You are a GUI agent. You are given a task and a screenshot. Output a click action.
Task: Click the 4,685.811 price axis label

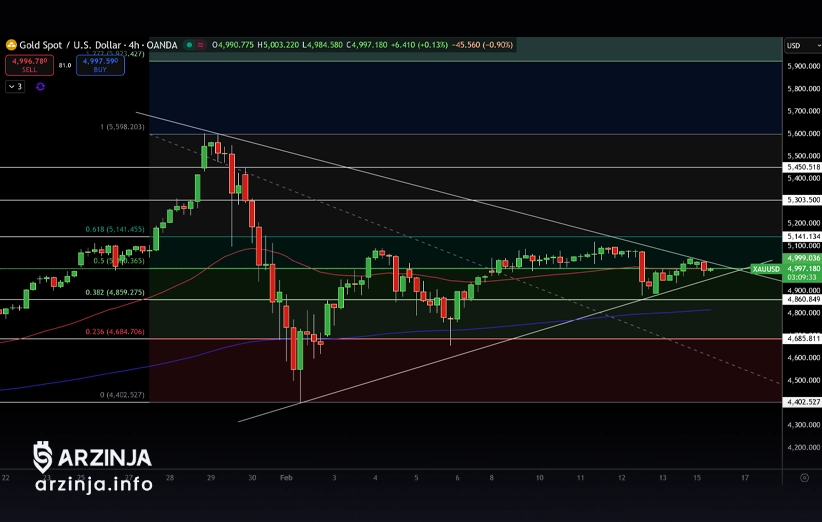tap(802, 338)
